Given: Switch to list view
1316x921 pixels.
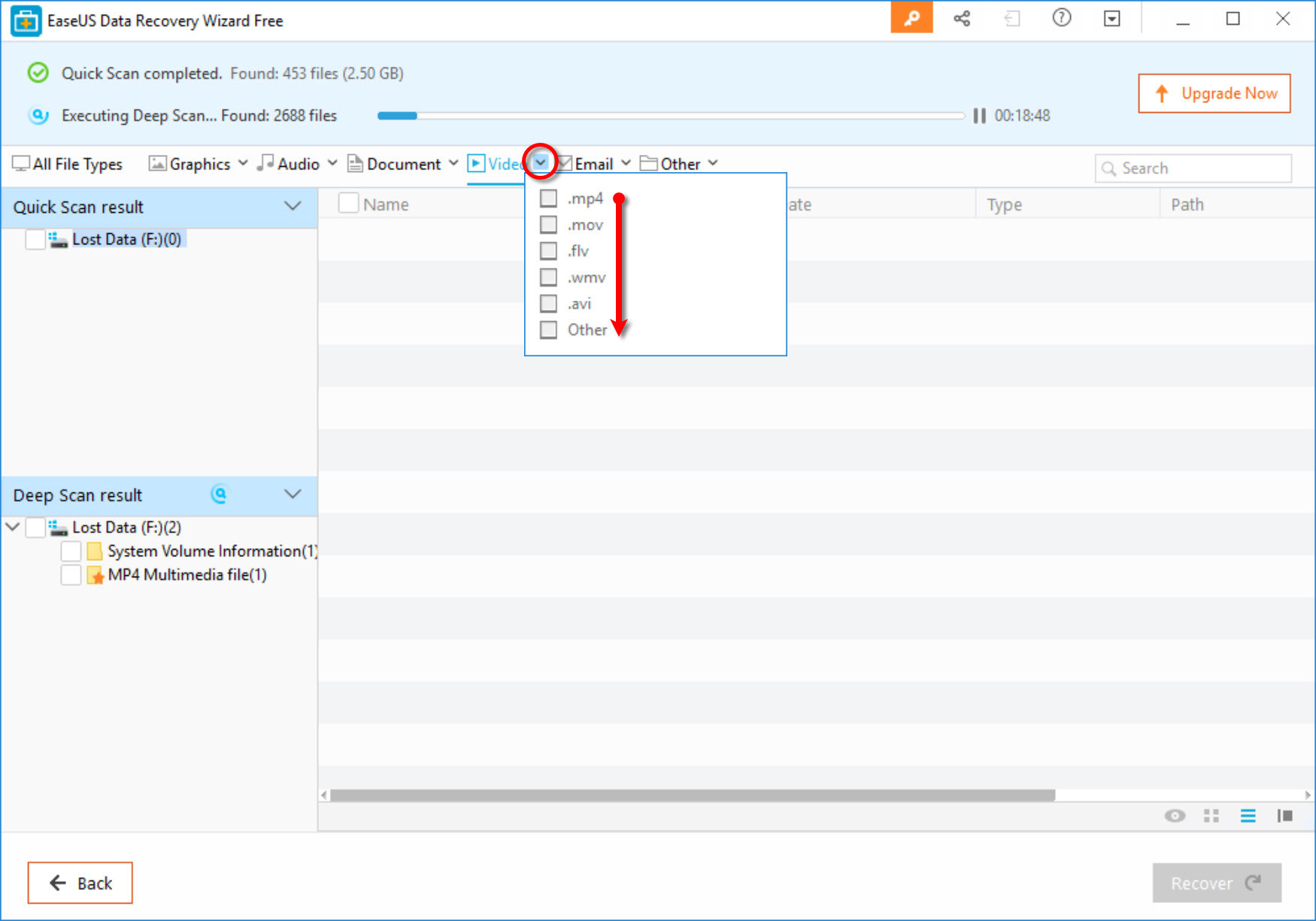Looking at the screenshot, I should [x=1248, y=816].
